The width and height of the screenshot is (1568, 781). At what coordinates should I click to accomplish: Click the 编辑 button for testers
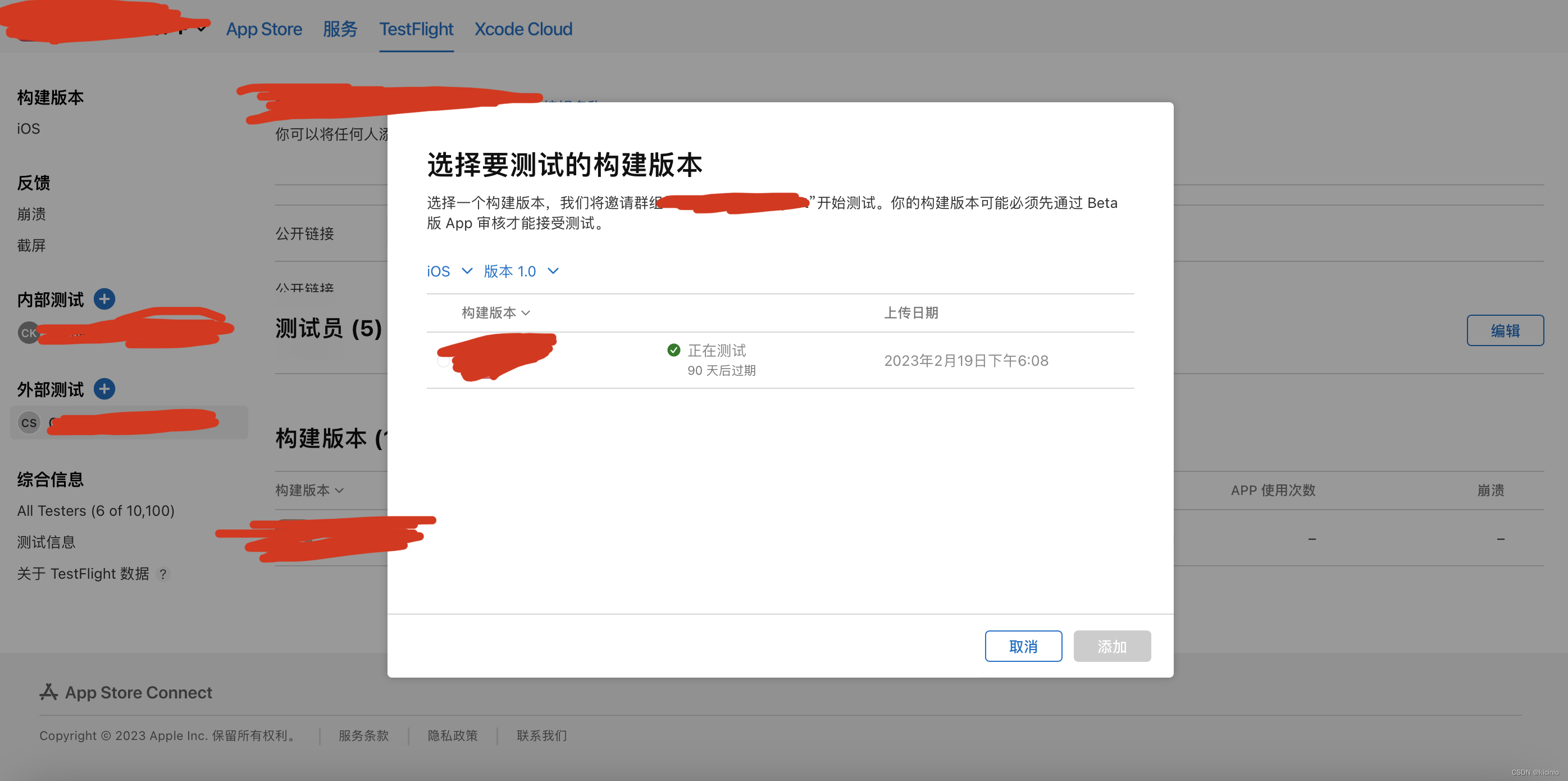coord(1505,330)
